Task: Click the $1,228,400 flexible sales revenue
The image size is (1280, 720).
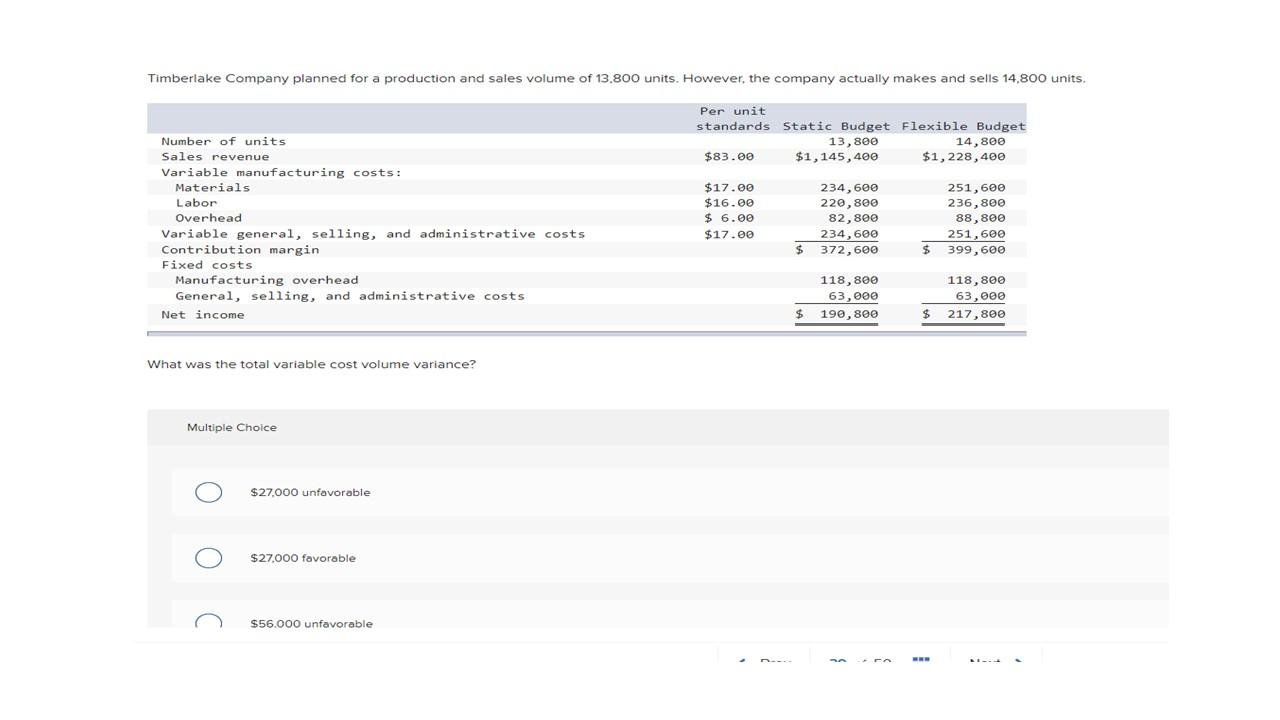Action: pos(964,157)
